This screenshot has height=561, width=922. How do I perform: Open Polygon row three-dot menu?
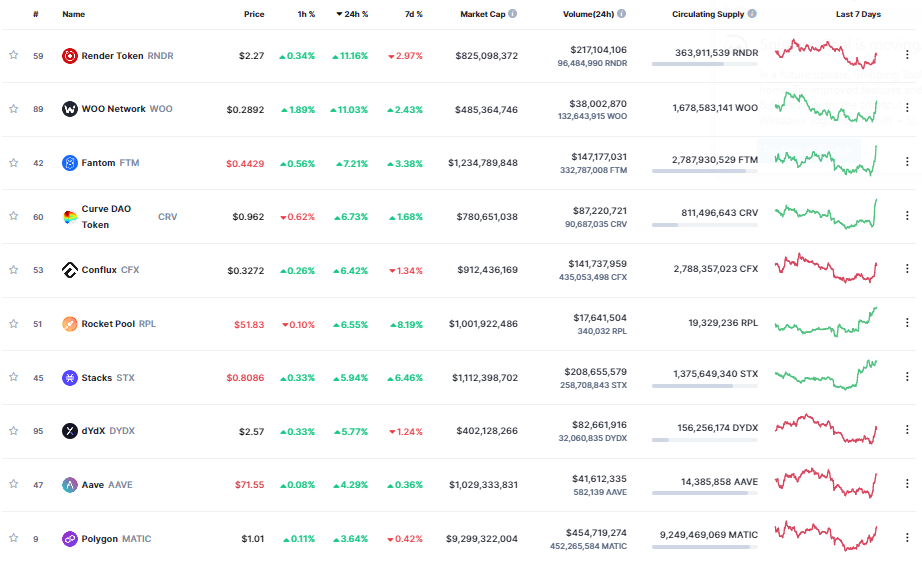[x=907, y=537]
